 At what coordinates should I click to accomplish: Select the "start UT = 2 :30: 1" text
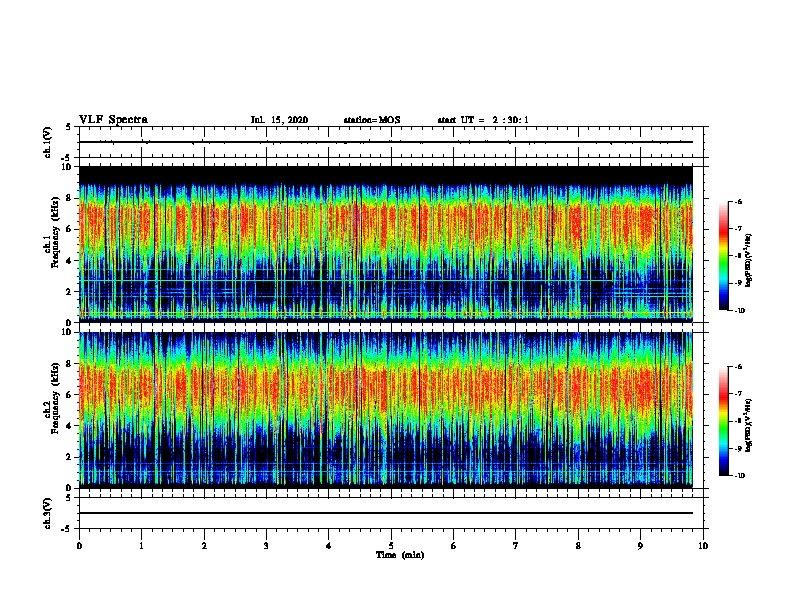(483, 120)
